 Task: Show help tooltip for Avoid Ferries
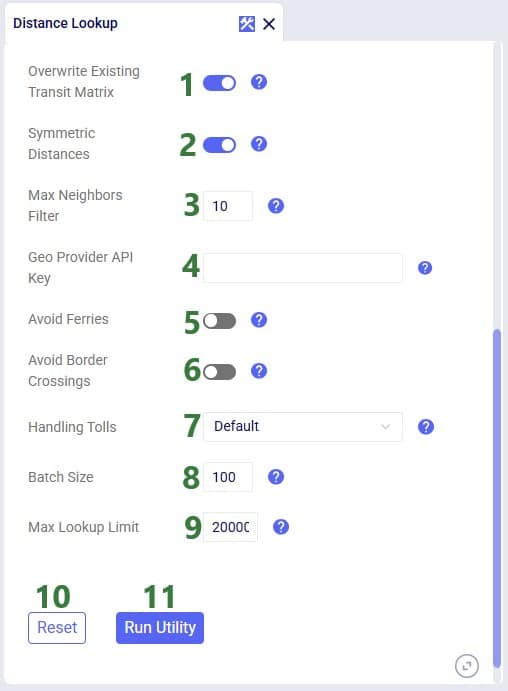259,320
